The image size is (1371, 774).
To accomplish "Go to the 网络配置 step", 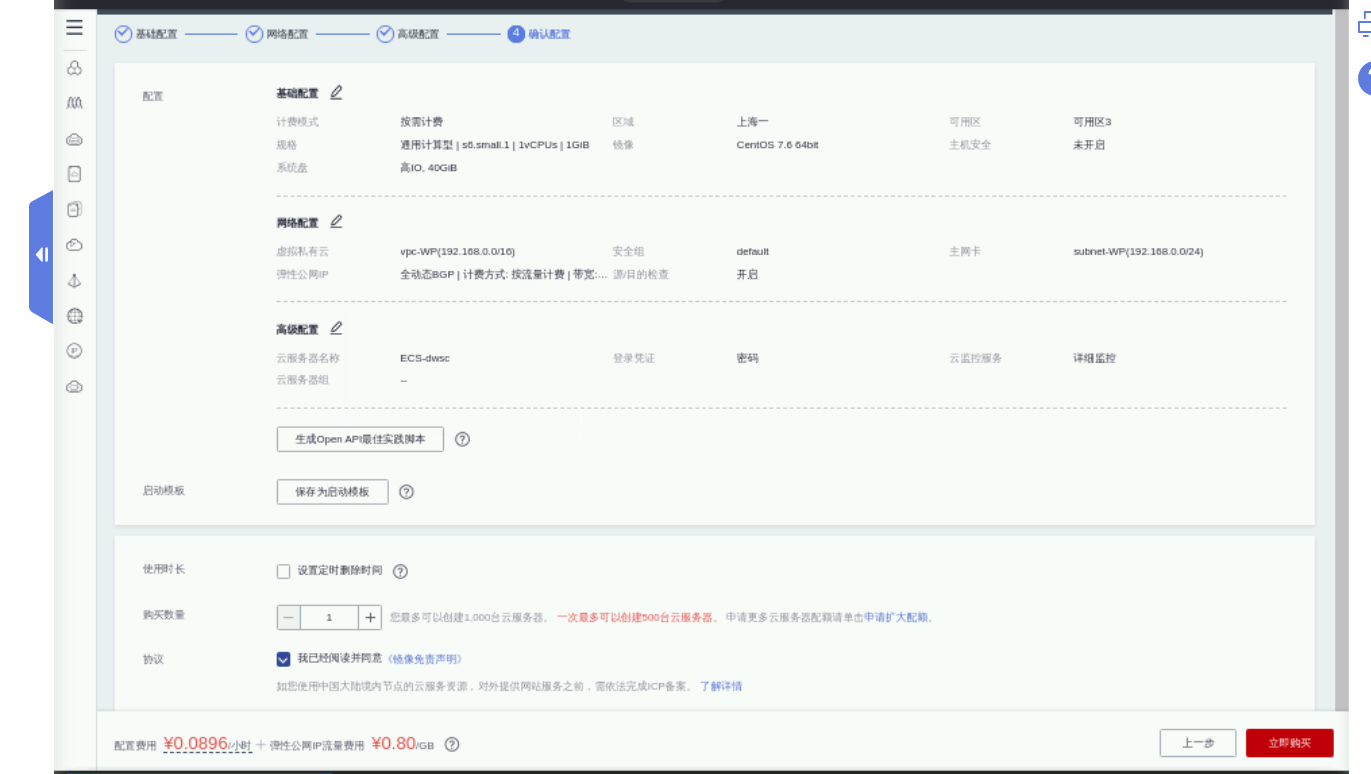I will (277, 34).
